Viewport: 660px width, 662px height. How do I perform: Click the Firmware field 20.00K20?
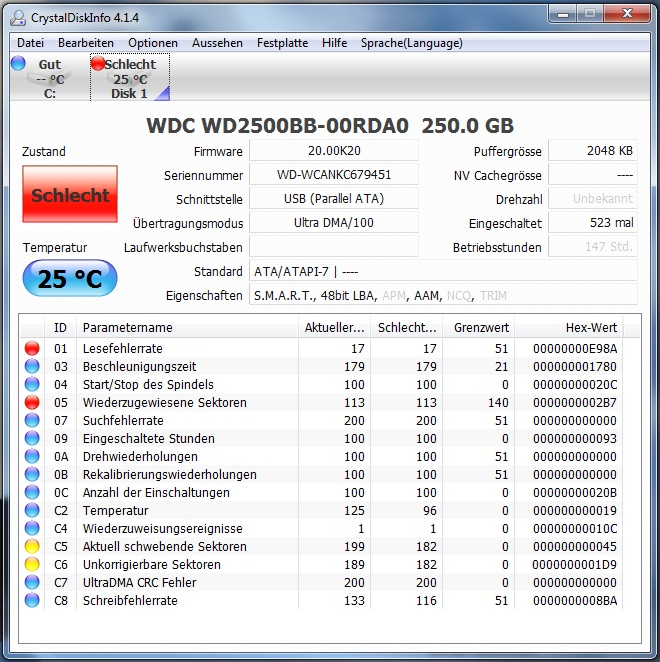[334, 151]
